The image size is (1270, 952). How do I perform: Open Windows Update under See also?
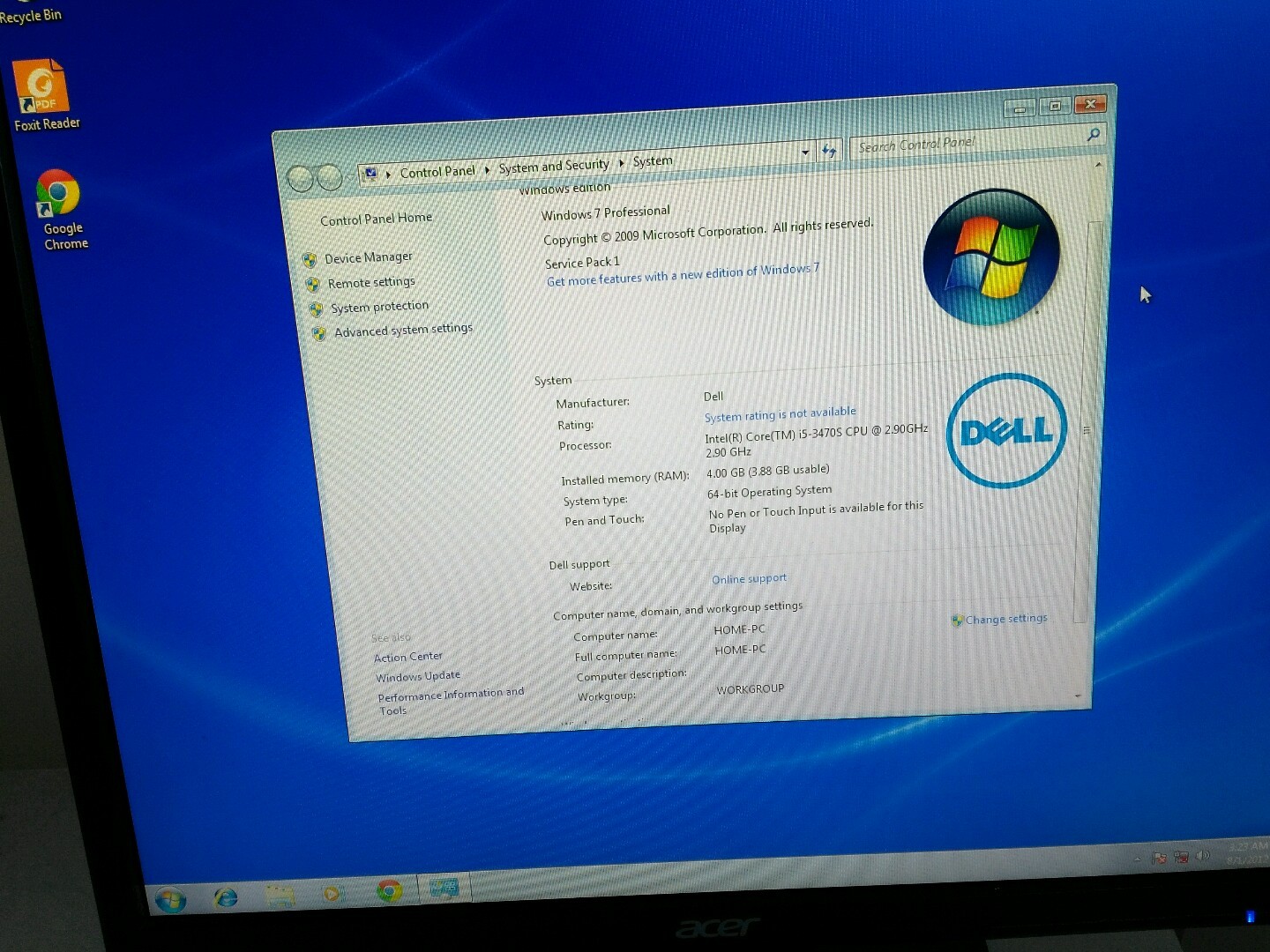pyautogui.click(x=418, y=676)
